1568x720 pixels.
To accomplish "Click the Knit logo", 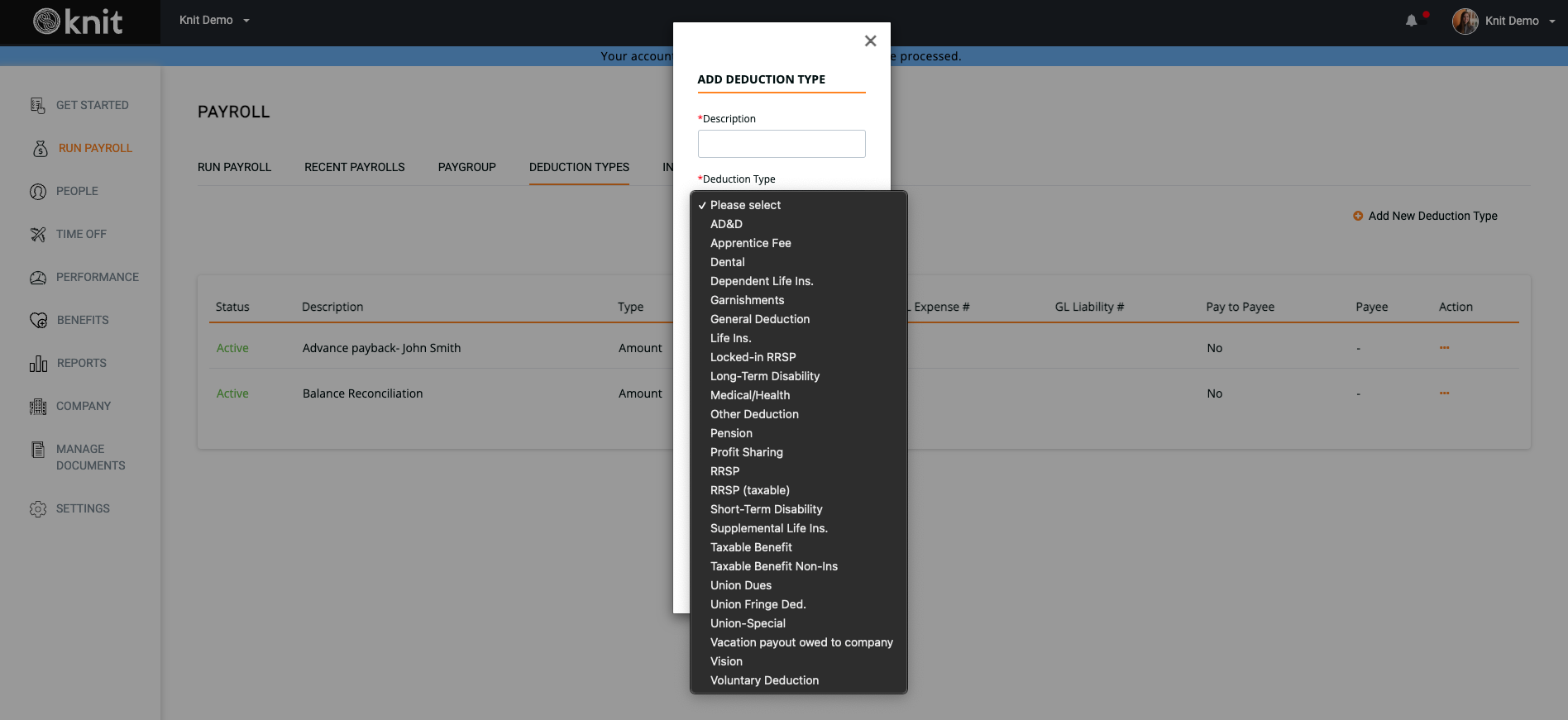I will (x=79, y=21).
